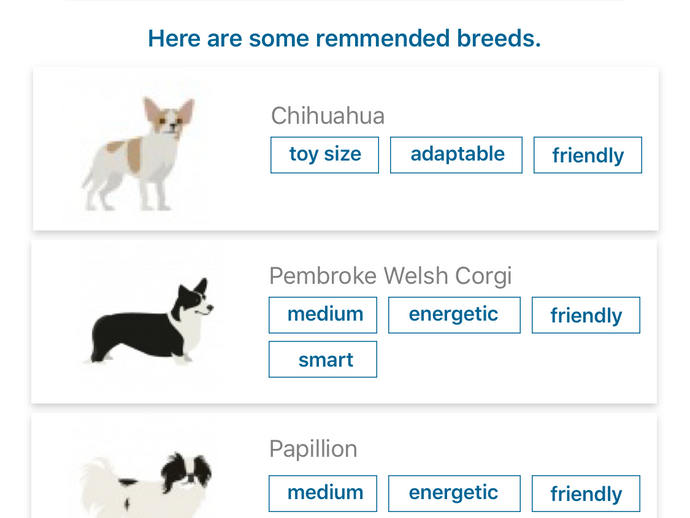The image size is (690, 518).
Task: Click the Corgi 'friendly' tag
Action: click(x=585, y=316)
